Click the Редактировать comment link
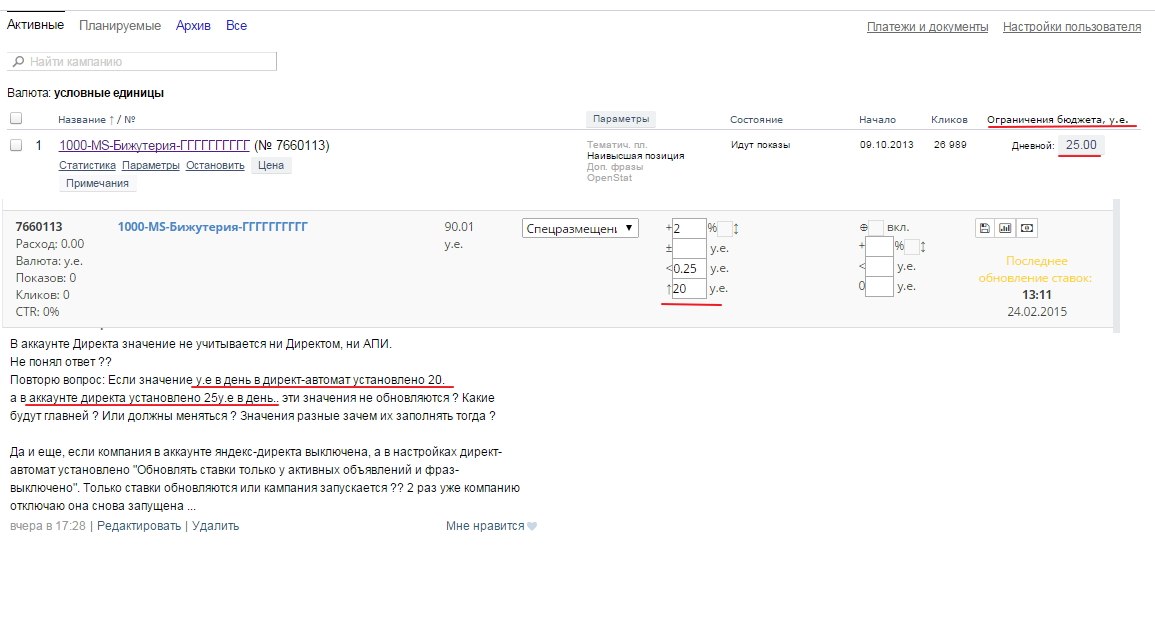The width and height of the screenshot is (1155, 619). (x=139, y=526)
